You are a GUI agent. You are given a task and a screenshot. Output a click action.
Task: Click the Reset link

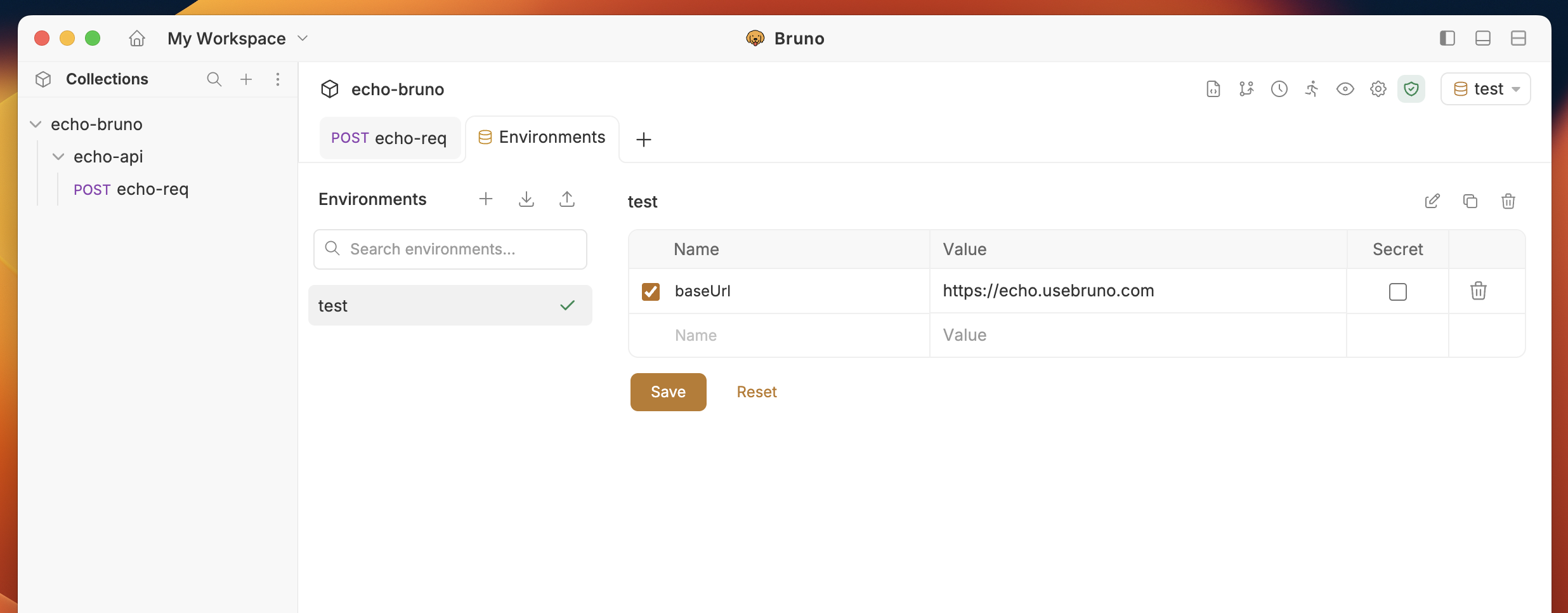[757, 392]
